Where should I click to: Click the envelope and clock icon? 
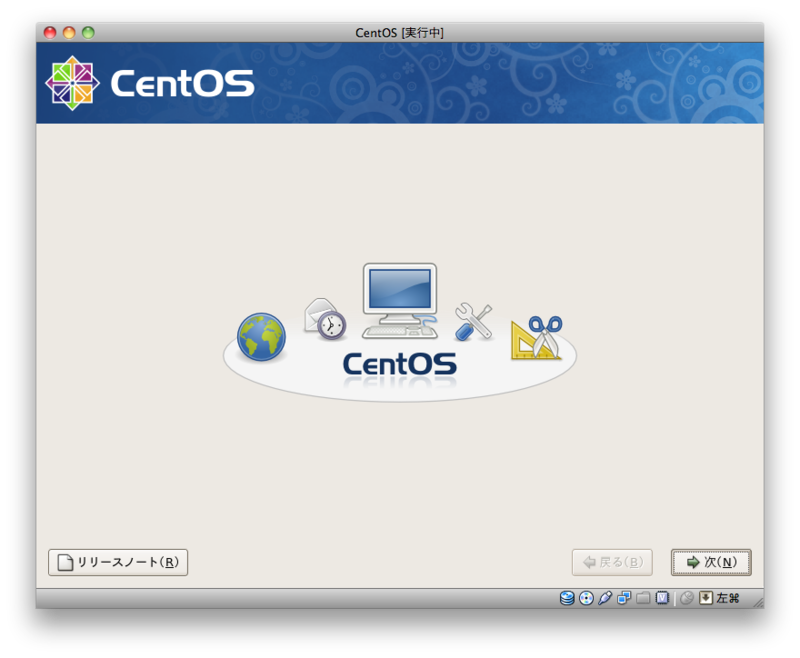point(325,319)
